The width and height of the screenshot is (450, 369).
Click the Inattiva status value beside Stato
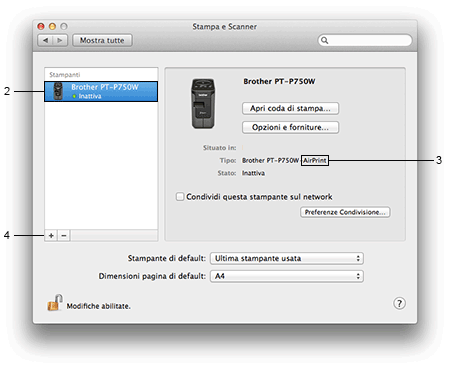pyautogui.click(x=253, y=173)
